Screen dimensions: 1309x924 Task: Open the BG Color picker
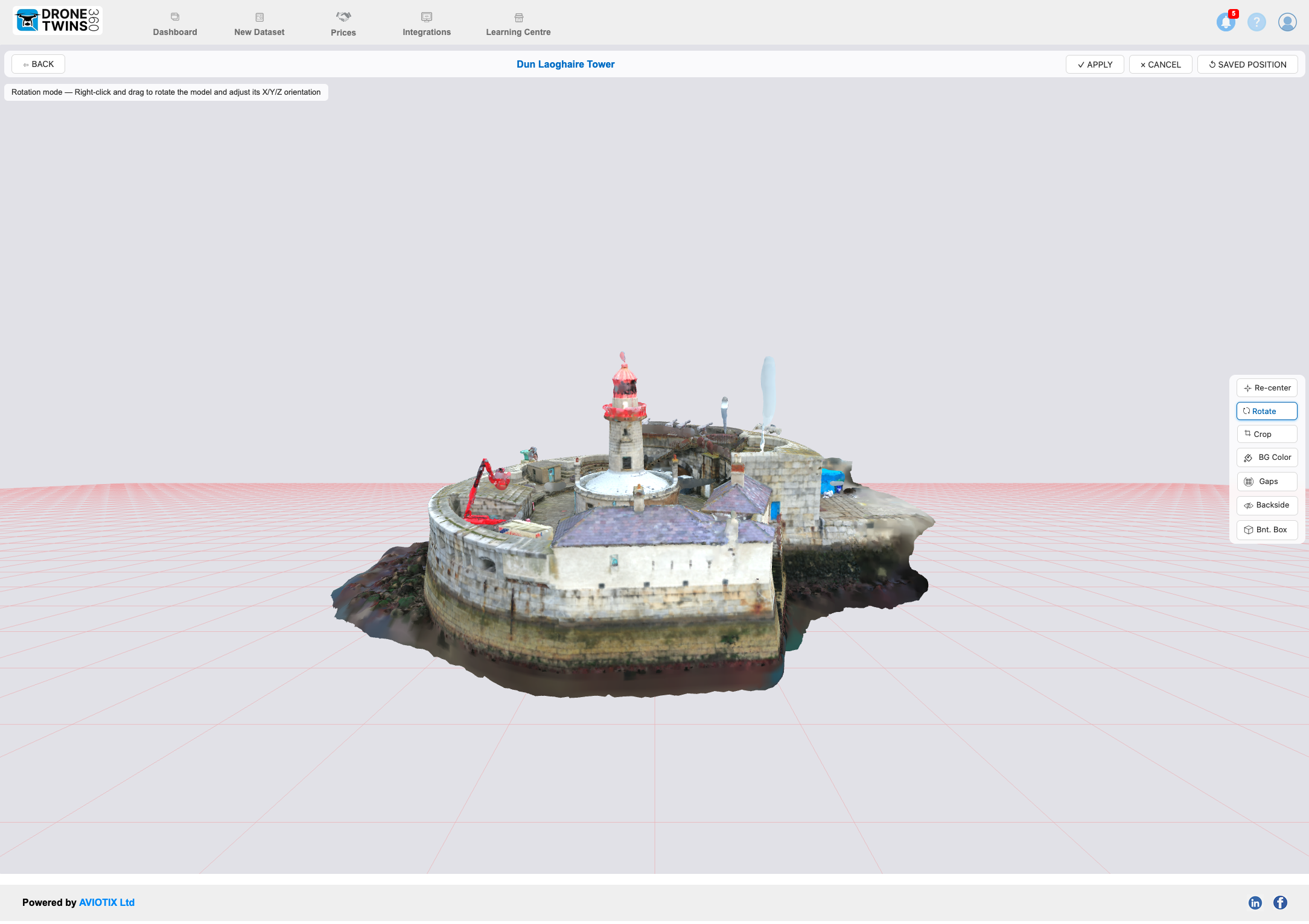click(x=1267, y=457)
